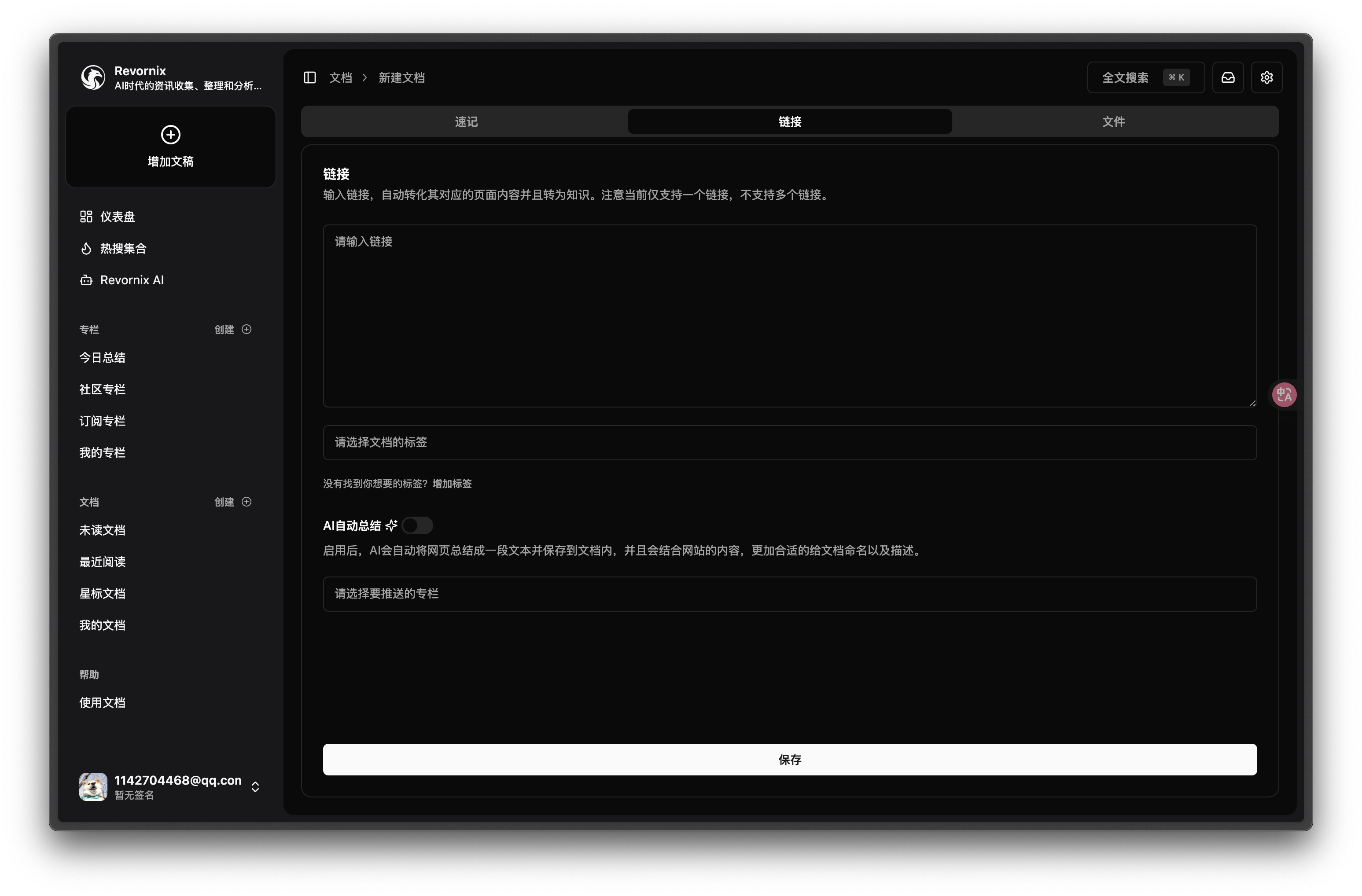Image resolution: width=1362 pixels, height=896 pixels.
Task: Click the 增加标签 link
Action: pyautogui.click(x=452, y=484)
